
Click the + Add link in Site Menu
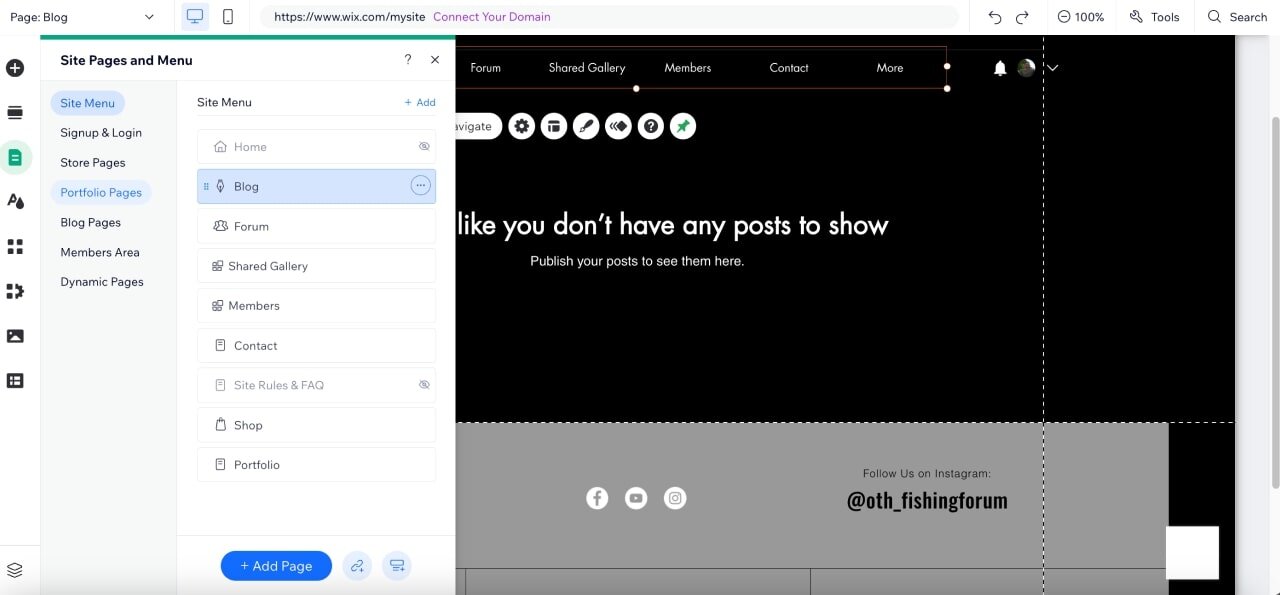420,102
